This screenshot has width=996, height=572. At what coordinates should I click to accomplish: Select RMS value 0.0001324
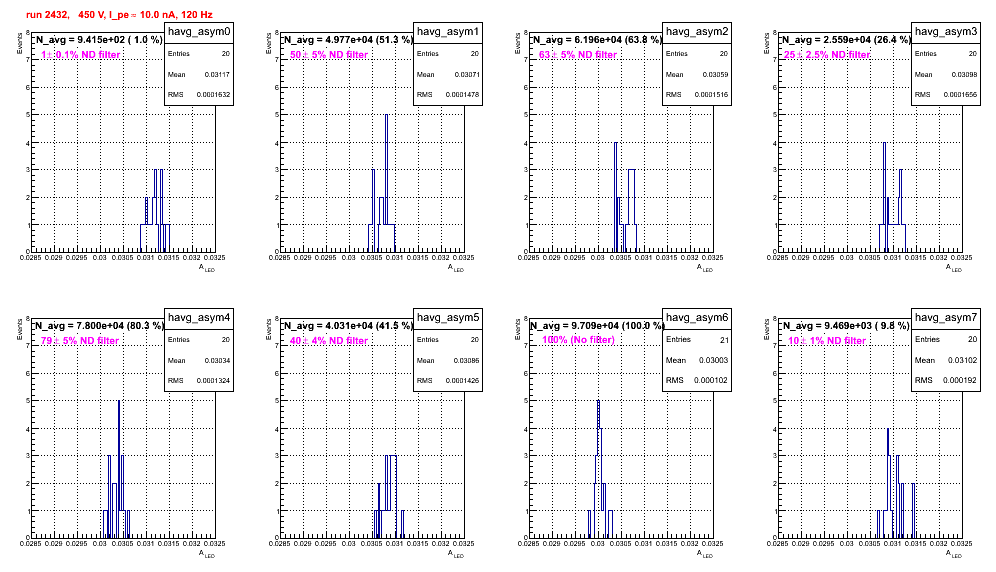213,381
